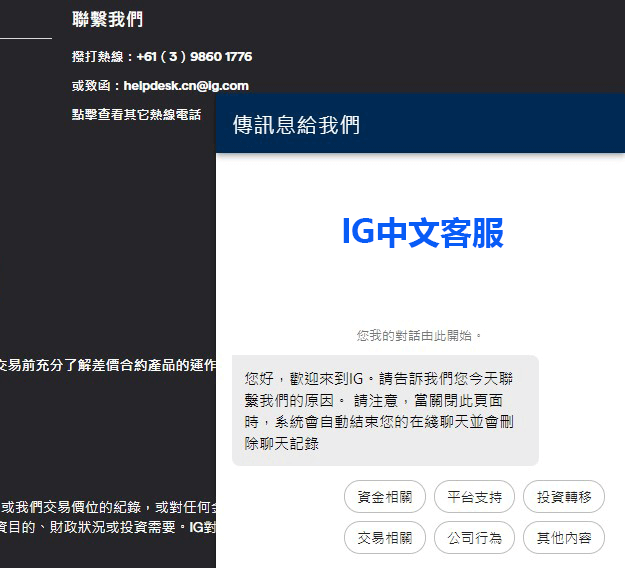The image size is (625, 568).
Task: Click the IG中文客服 chat title
Action: (422, 232)
